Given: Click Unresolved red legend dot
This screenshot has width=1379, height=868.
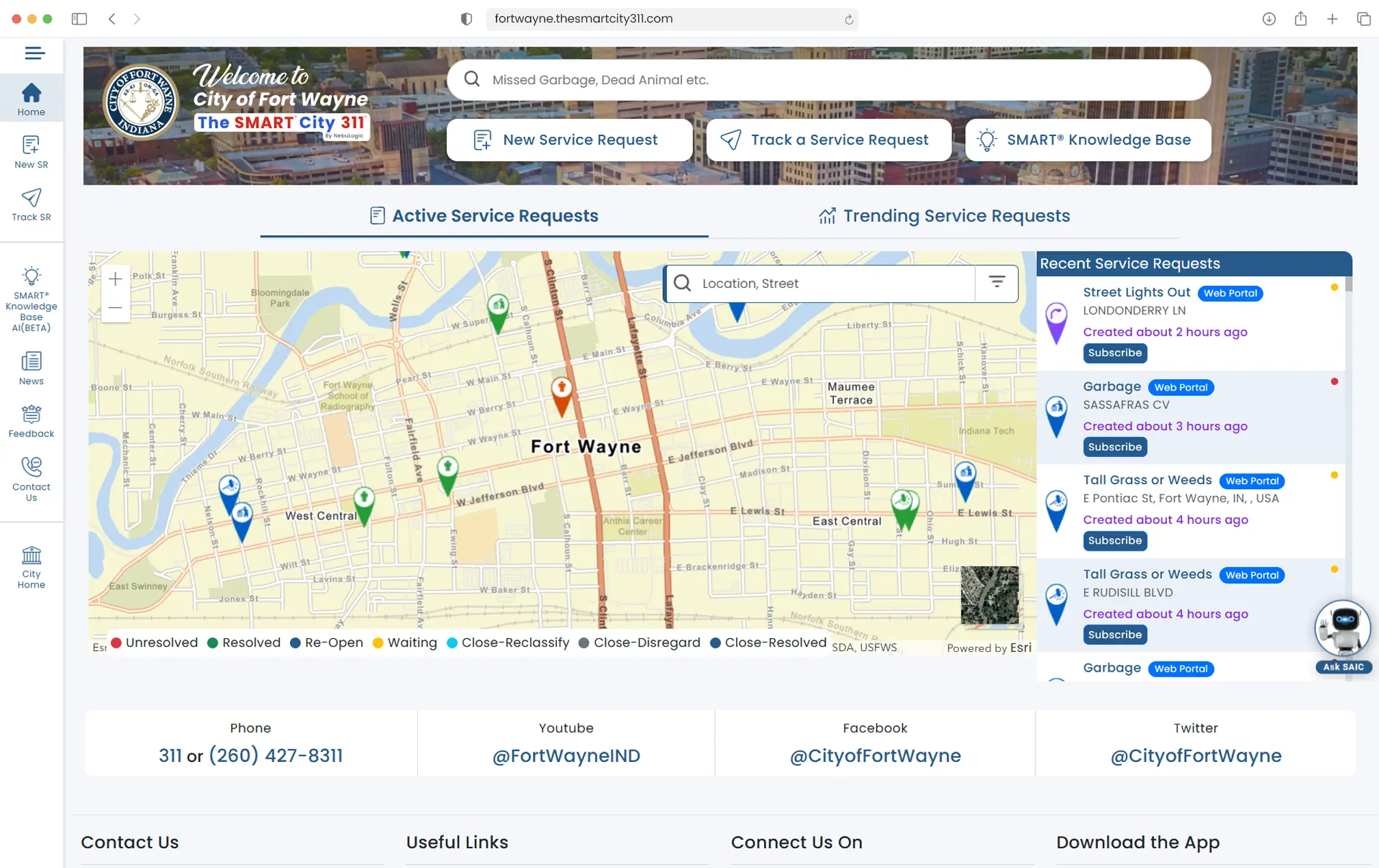Looking at the screenshot, I should 116,642.
